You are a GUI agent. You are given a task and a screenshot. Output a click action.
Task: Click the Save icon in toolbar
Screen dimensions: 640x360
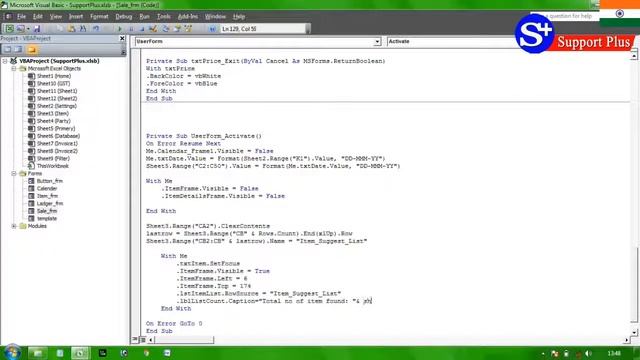(37, 29)
